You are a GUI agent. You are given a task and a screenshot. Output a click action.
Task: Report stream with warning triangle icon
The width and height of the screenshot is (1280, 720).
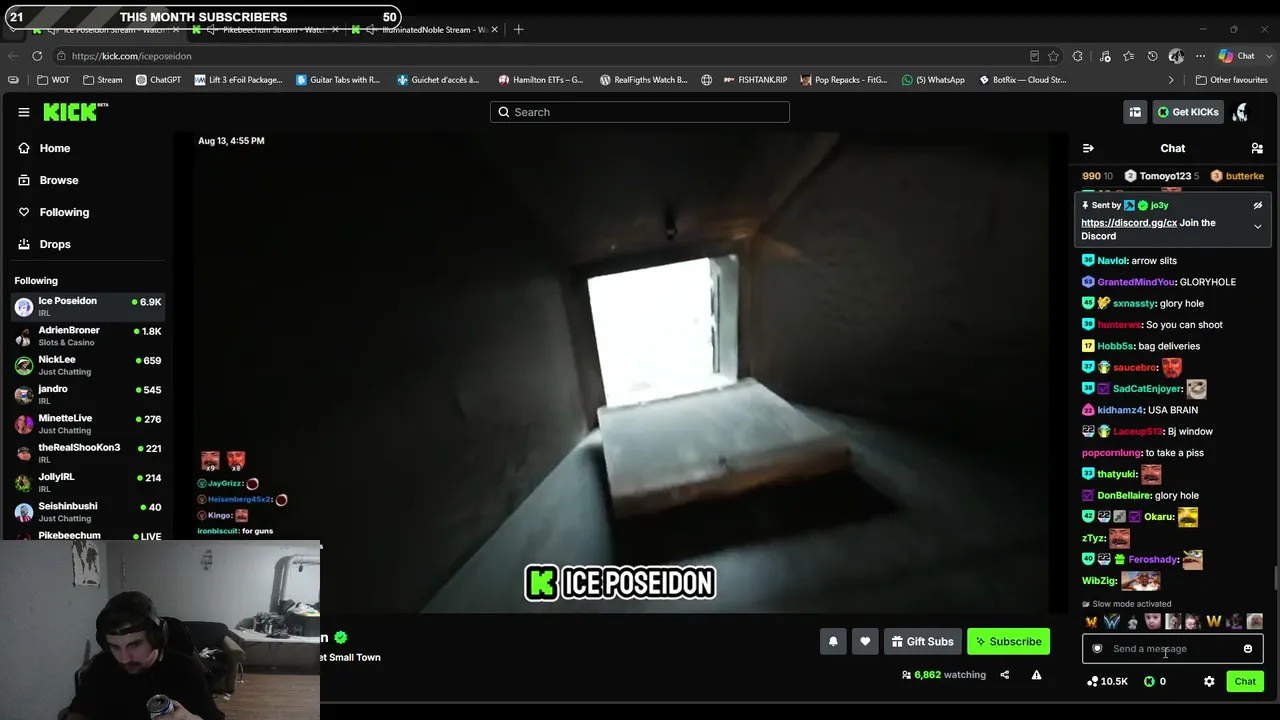(x=1036, y=675)
